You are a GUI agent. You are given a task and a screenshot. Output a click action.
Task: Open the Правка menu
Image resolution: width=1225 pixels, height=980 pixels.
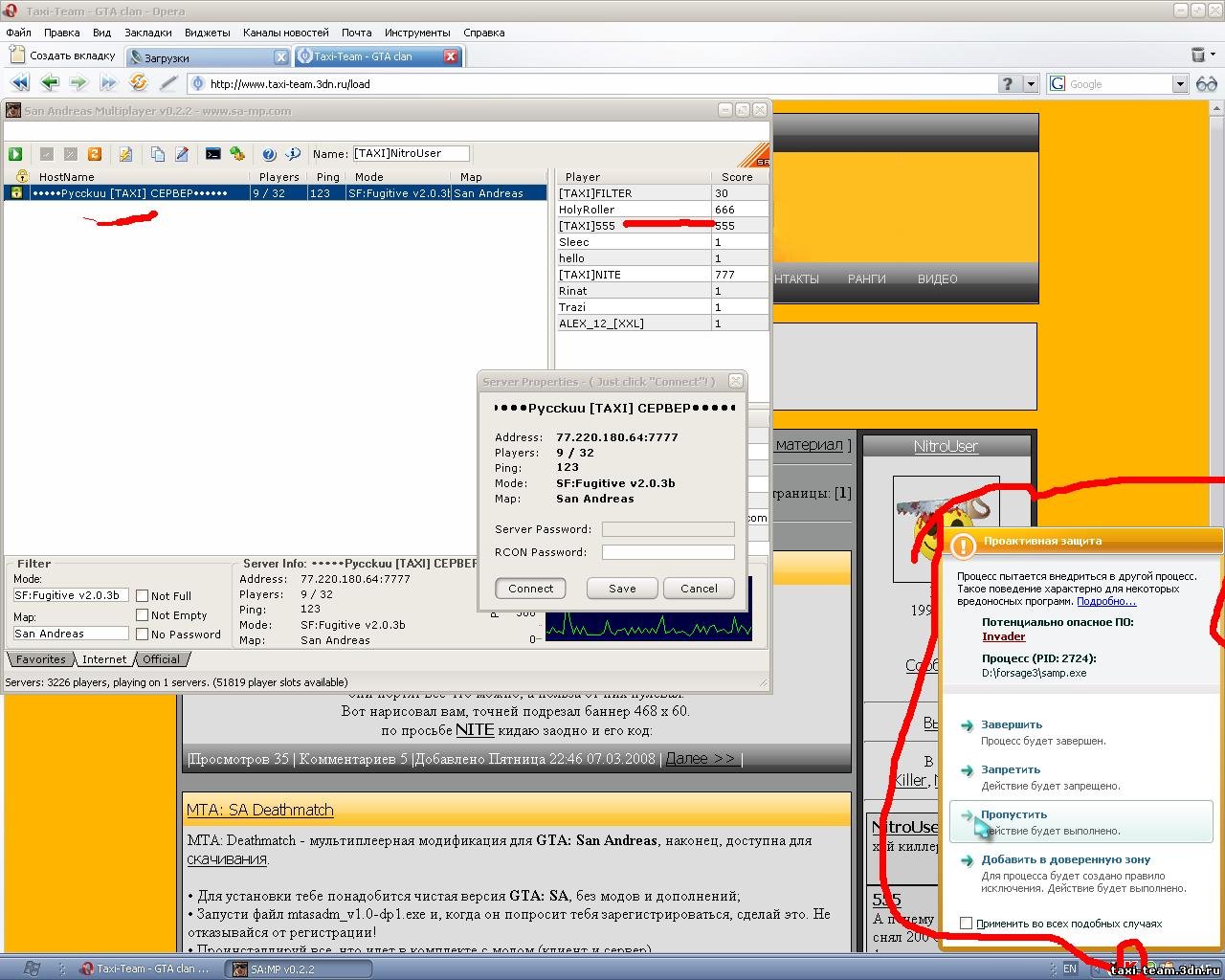tap(61, 33)
